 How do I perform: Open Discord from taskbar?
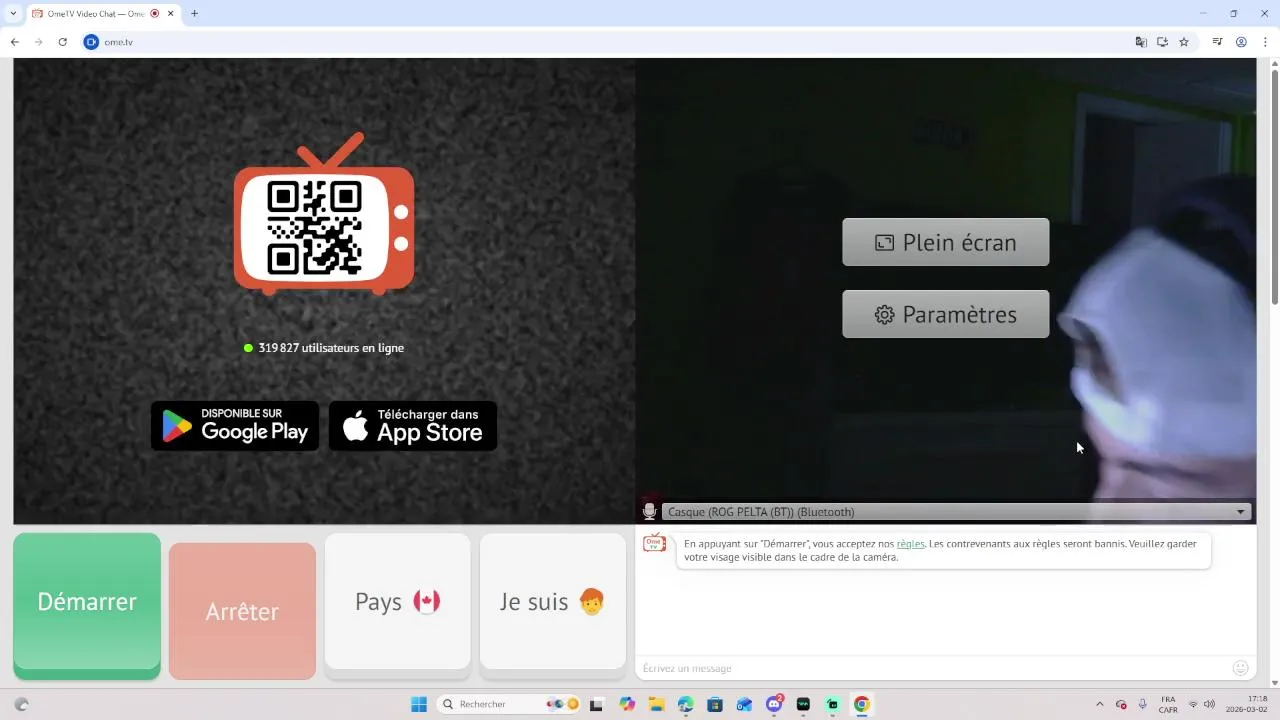pyautogui.click(x=774, y=704)
